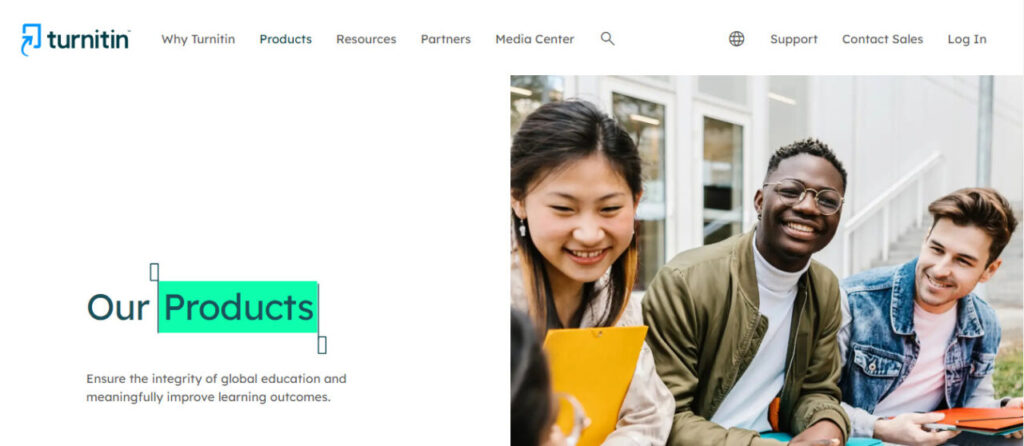
Task: Click the Turnitin arrow logo icon
Action: (x=31, y=39)
